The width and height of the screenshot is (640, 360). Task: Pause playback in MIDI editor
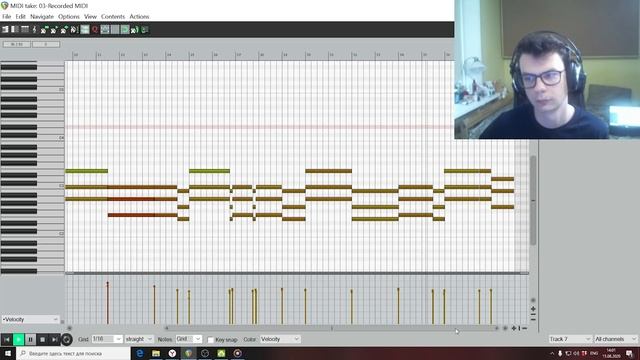(30, 339)
